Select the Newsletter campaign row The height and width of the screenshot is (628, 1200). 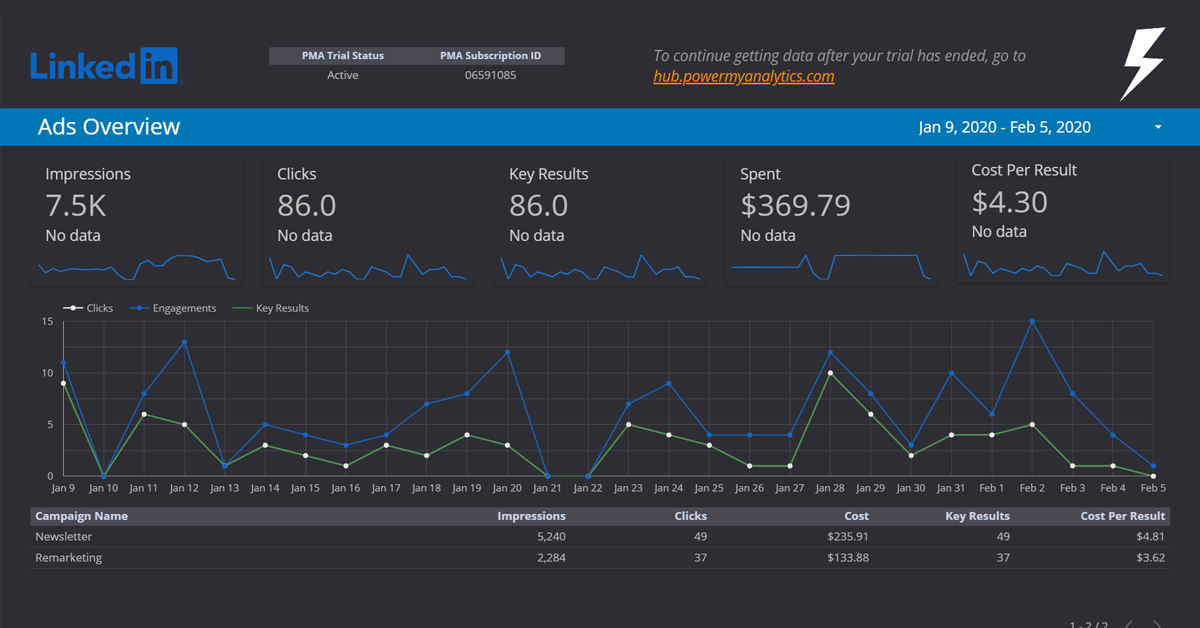pyautogui.click(x=64, y=536)
